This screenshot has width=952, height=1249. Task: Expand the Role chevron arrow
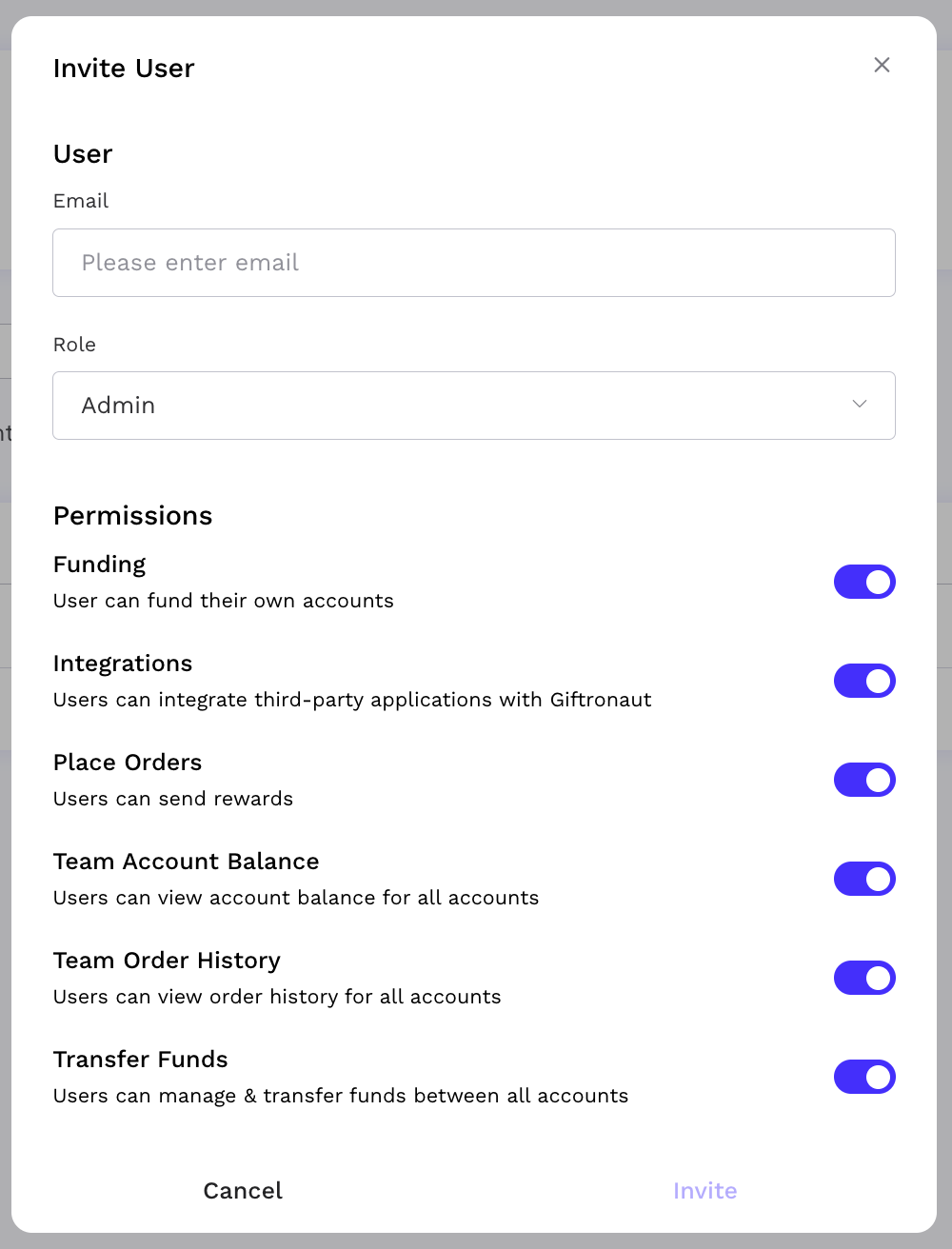click(860, 404)
